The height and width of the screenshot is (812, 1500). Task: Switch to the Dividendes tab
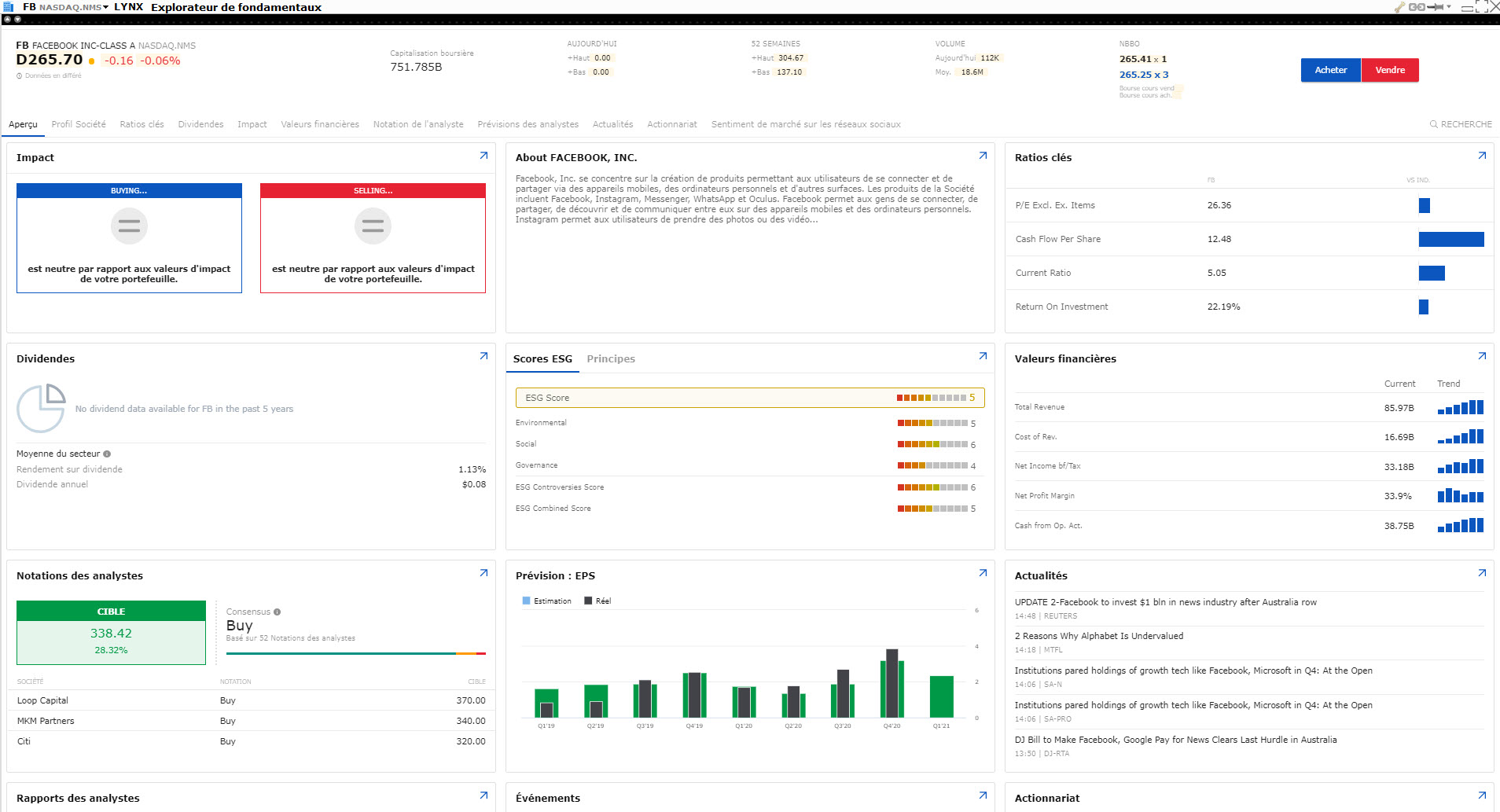200,124
